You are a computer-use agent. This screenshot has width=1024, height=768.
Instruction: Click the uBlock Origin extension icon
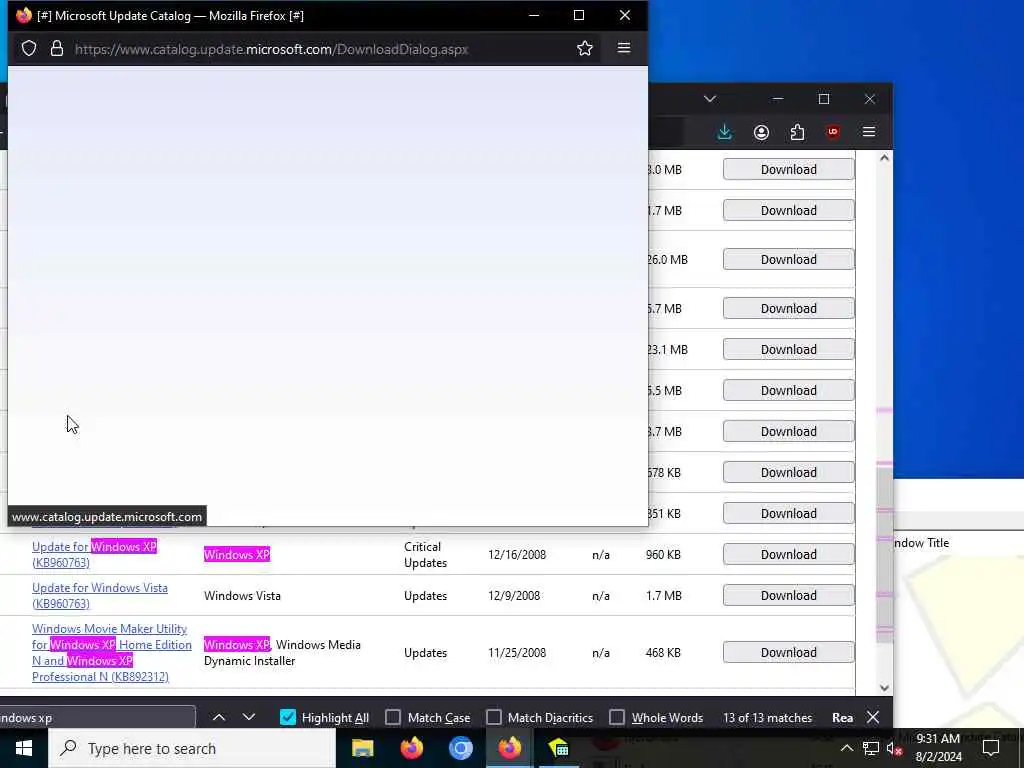[833, 132]
